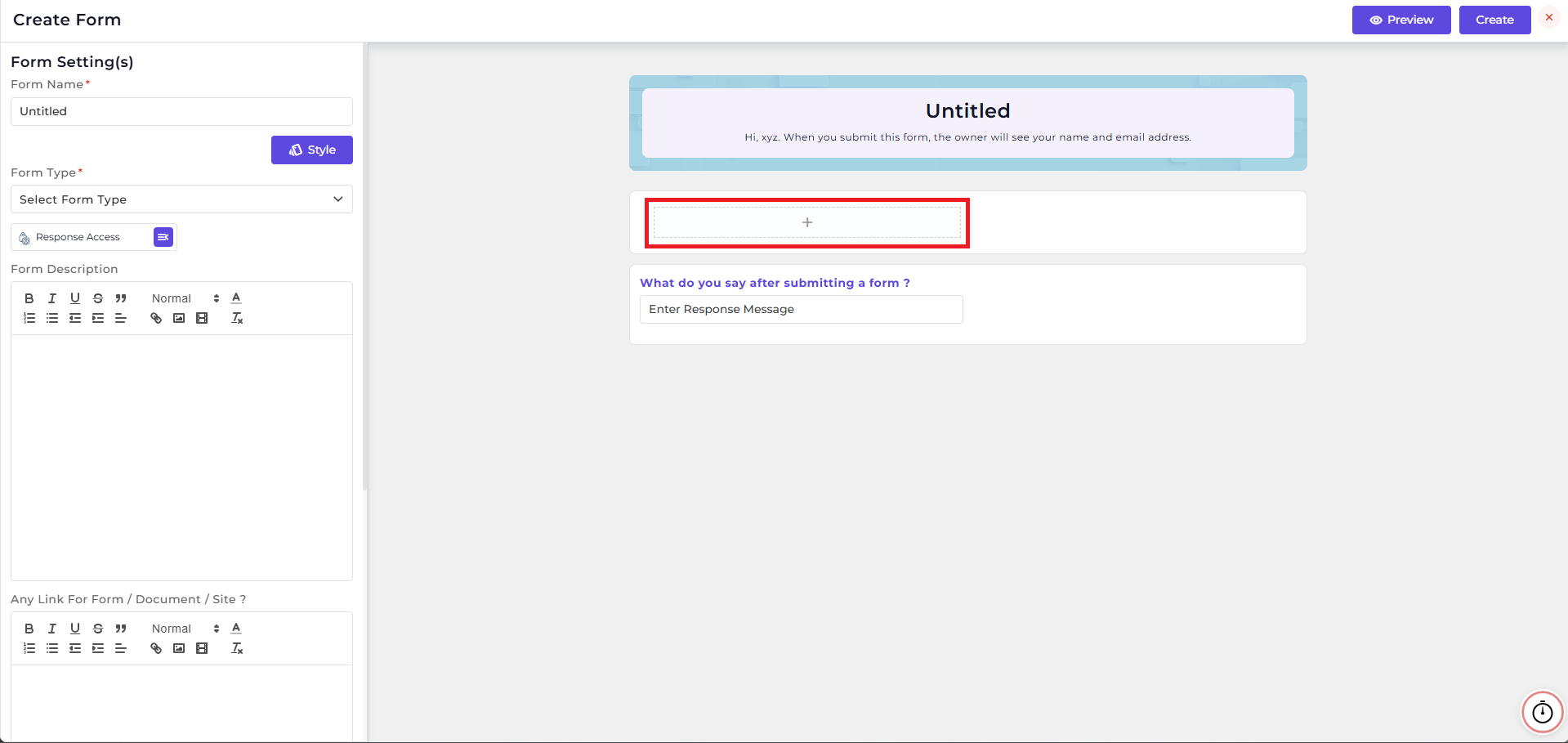Add a new form field with plus
Image resolution: width=1568 pixels, height=743 pixels.
tap(807, 222)
